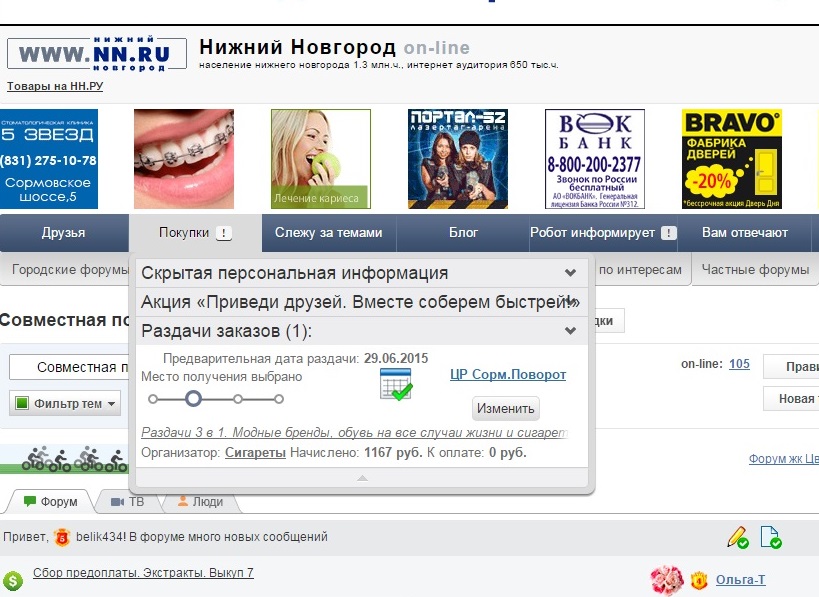Viewport: 819px width, 597px height.
Task: Switch to the ТВ tab
Action: [x=134, y=502]
